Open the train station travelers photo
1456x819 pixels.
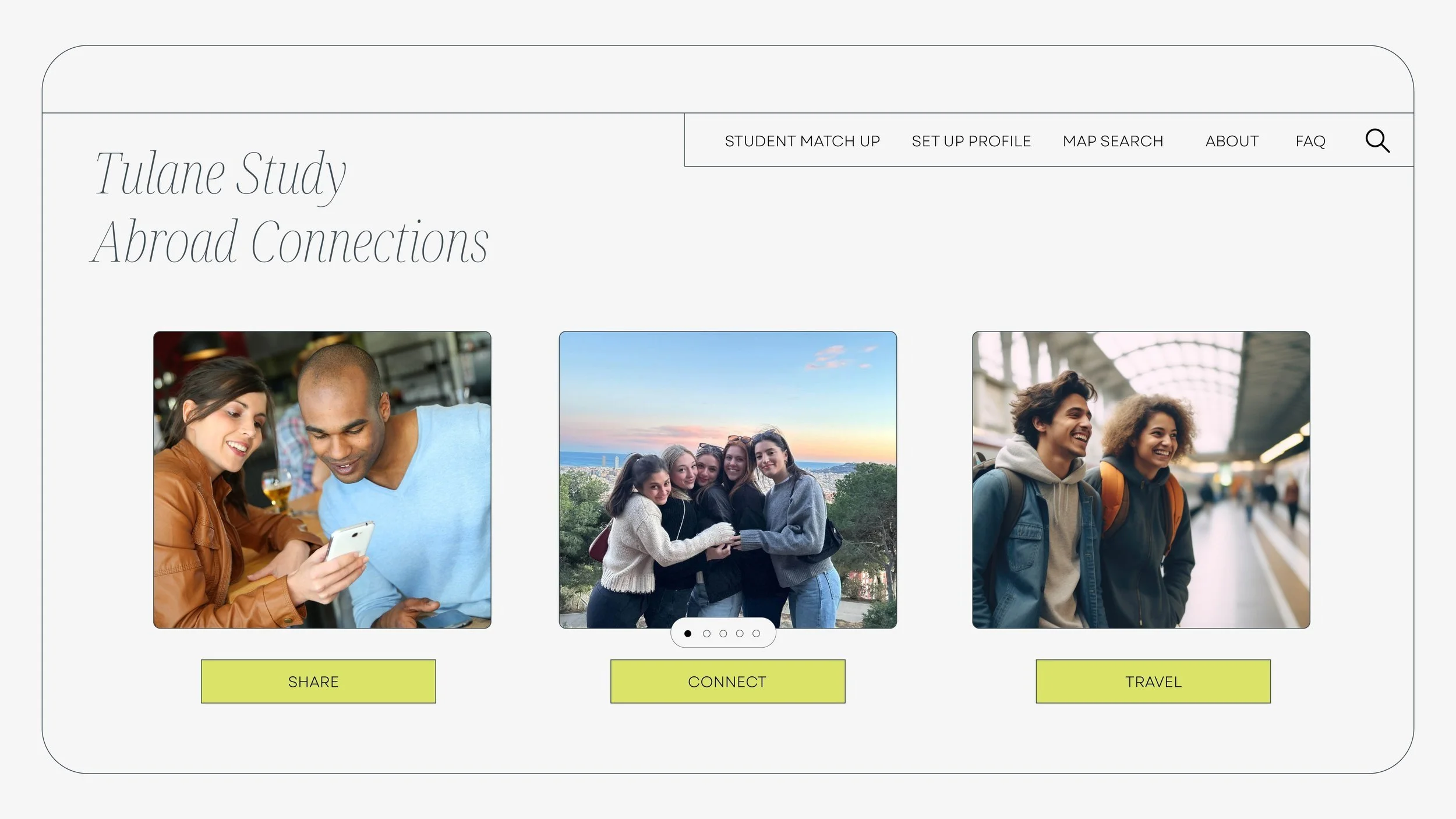point(1141,480)
